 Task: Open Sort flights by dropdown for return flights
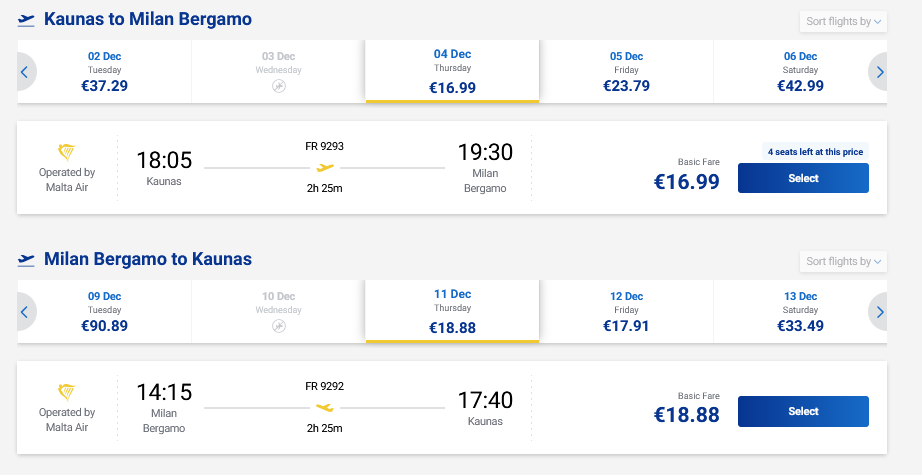(843, 261)
